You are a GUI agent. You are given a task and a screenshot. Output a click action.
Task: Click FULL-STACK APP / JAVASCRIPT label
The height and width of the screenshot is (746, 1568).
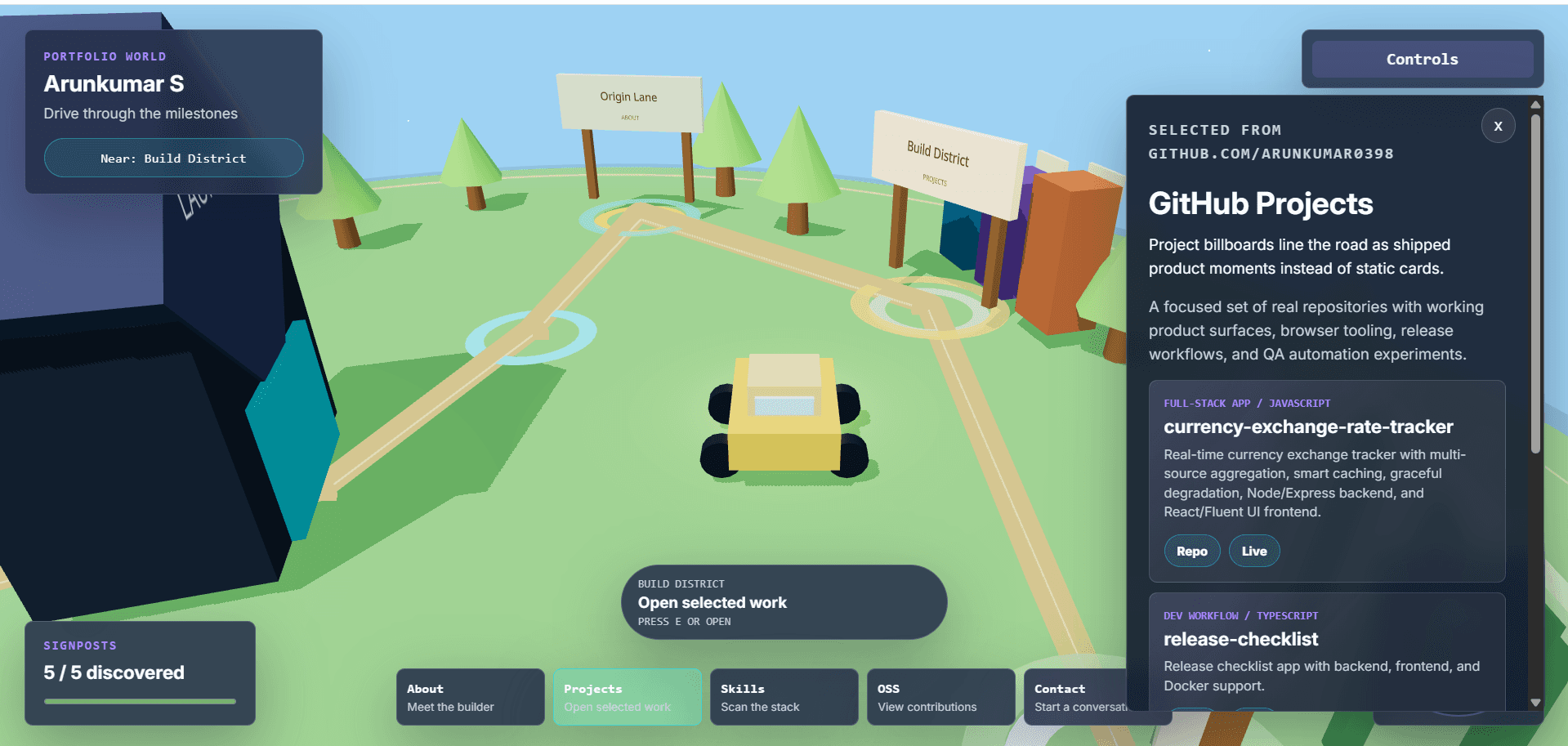1247,404
